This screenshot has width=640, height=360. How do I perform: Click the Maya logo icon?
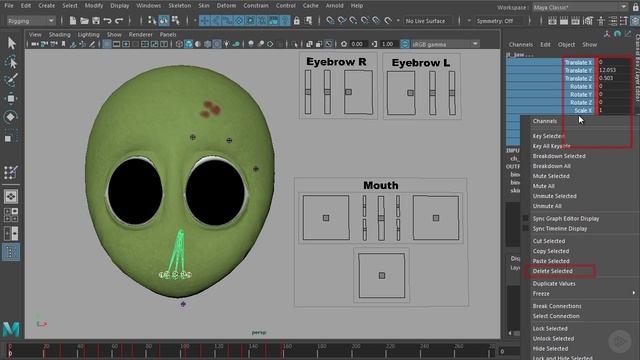coord(11,329)
